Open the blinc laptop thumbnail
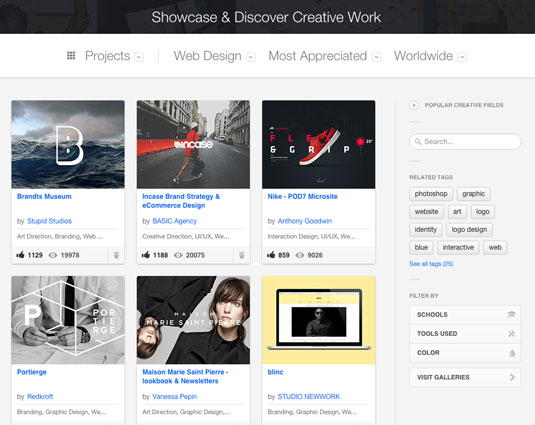This screenshot has width=535, height=425. click(319, 320)
